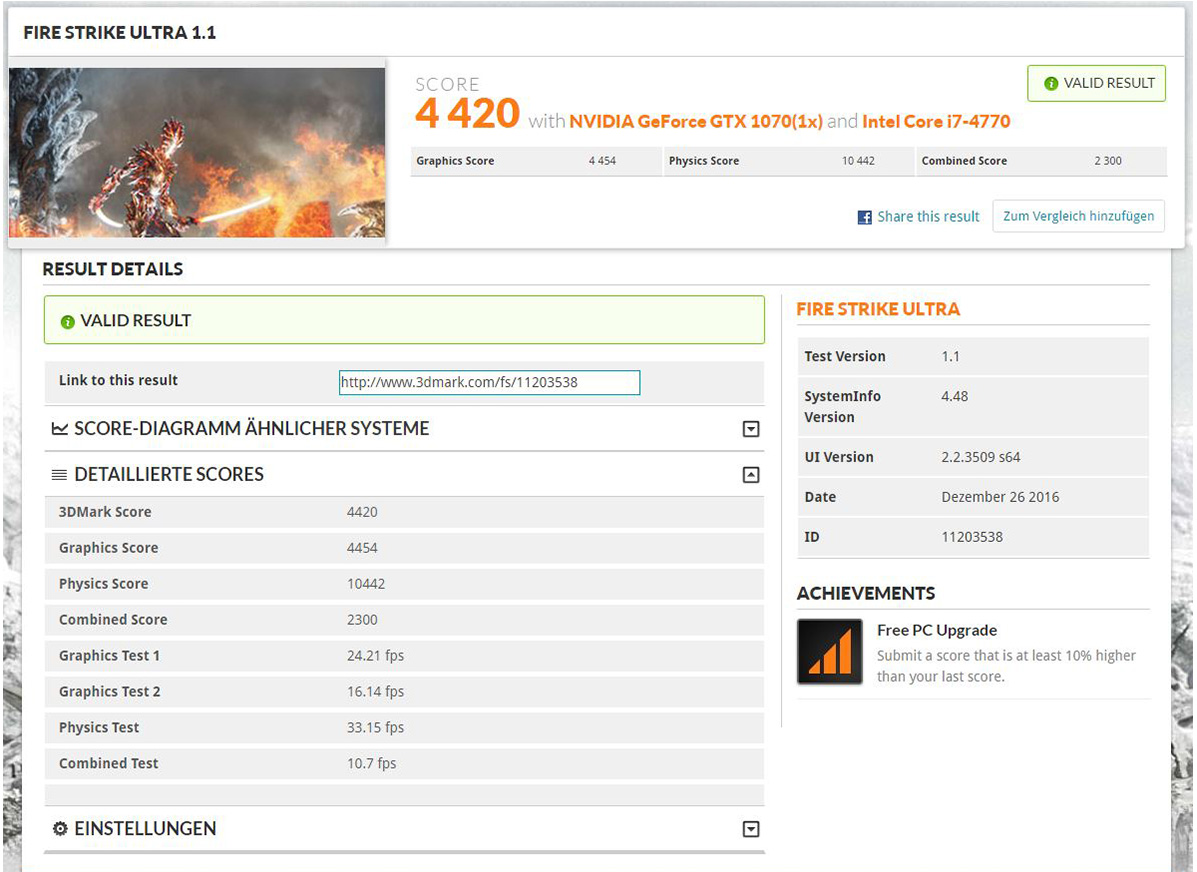Click the info icon in the VALID RESULT banner under Result Details

tap(67, 321)
